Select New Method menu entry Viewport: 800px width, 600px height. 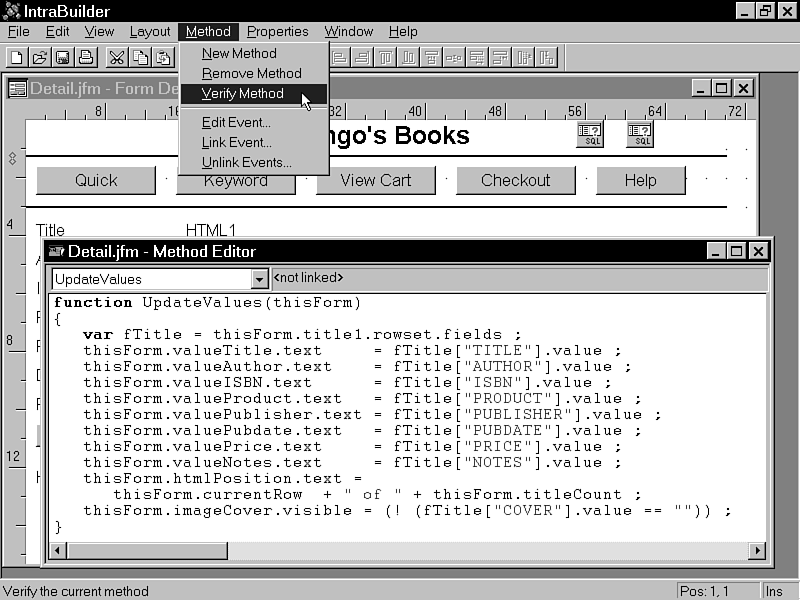tap(239, 54)
